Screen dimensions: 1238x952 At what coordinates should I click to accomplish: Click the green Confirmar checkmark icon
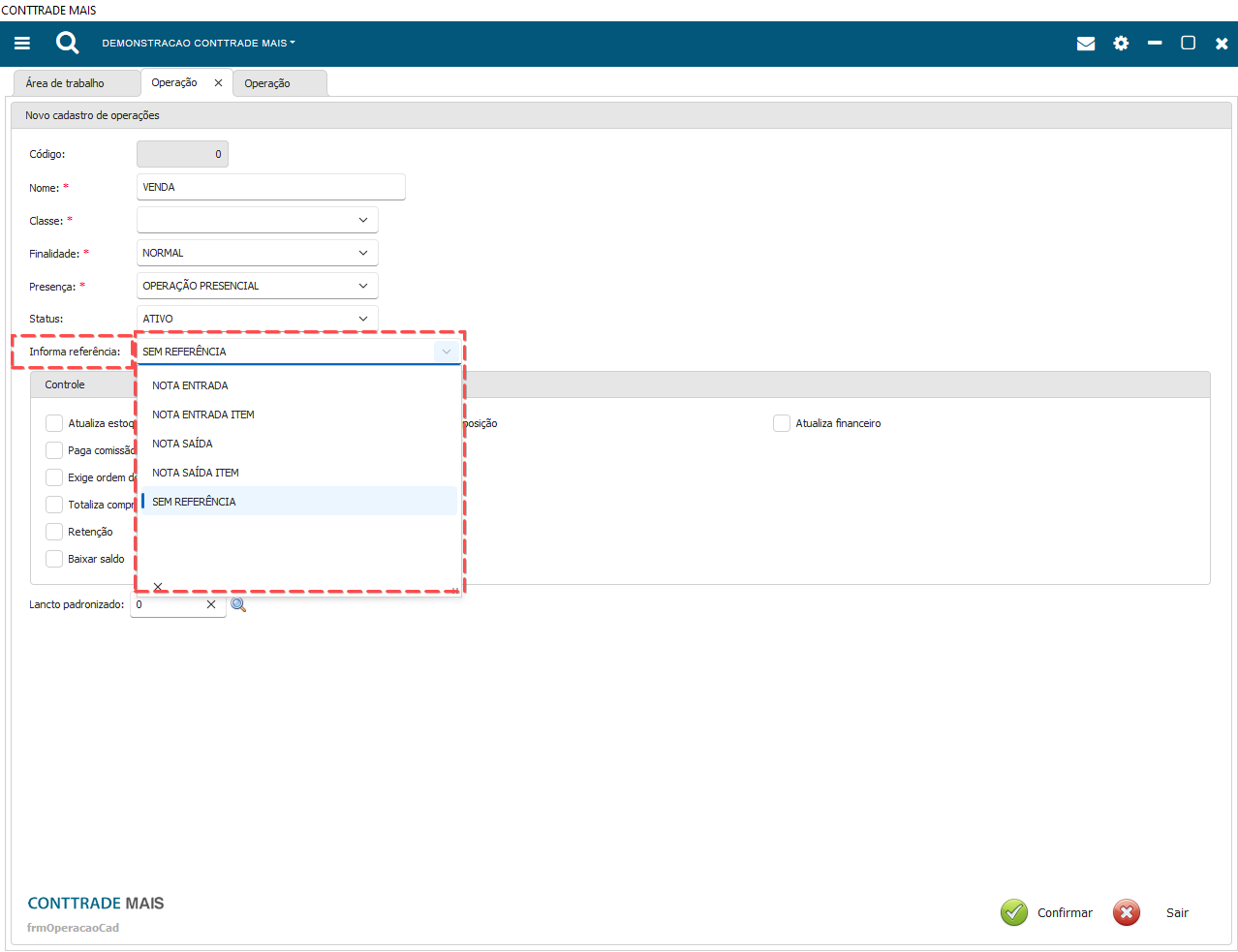(x=1014, y=912)
